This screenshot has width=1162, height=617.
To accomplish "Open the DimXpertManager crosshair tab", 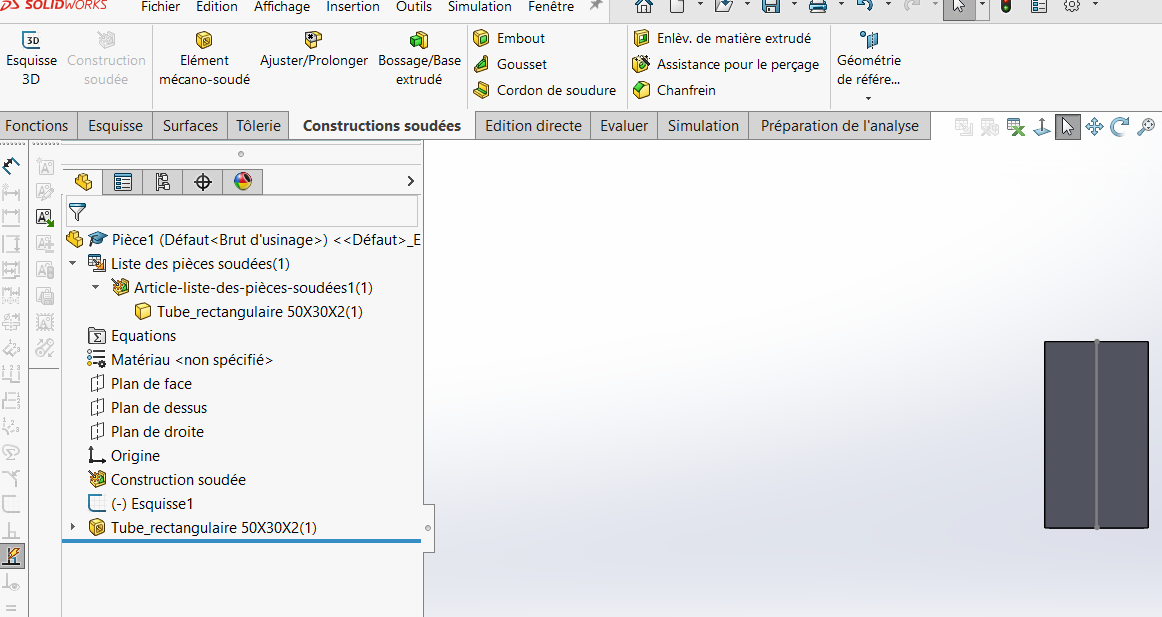I will point(203,182).
